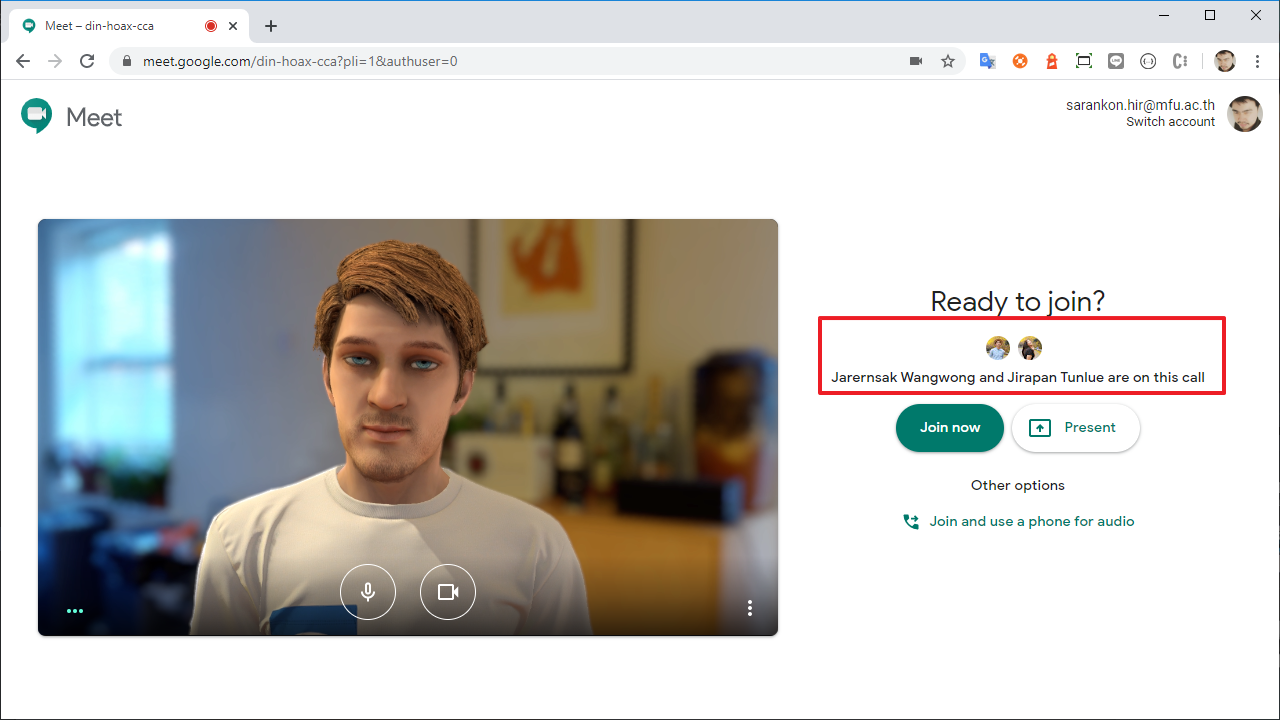Screen dimensions: 1280x720
Task: Bookmark this page with the star
Action: (948, 61)
